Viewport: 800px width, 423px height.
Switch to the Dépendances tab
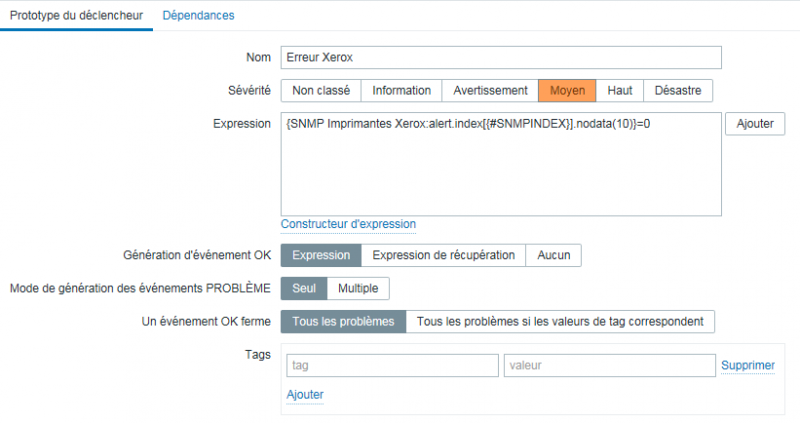(198, 15)
